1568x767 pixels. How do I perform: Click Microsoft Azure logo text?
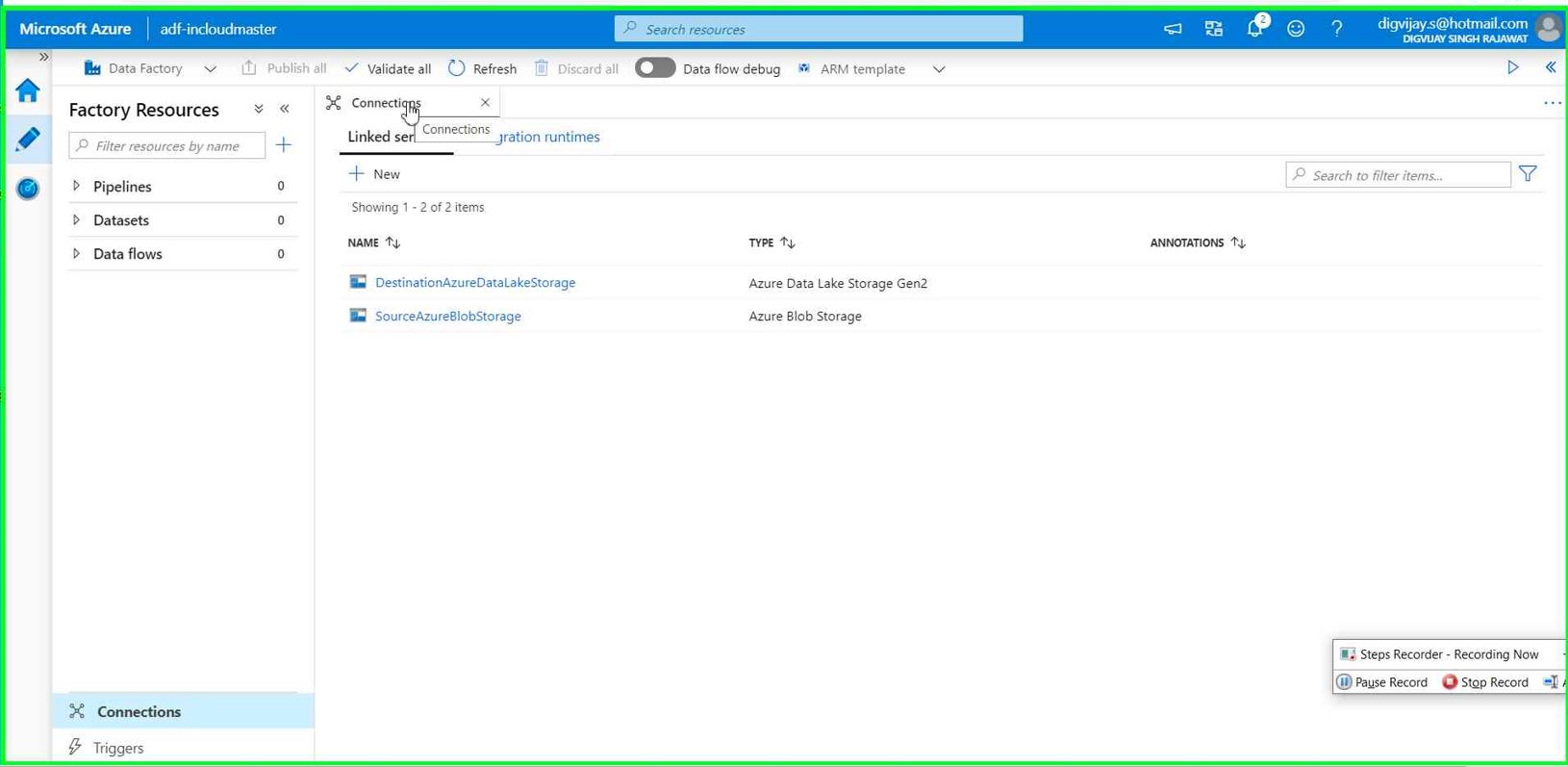click(x=75, y=29)
